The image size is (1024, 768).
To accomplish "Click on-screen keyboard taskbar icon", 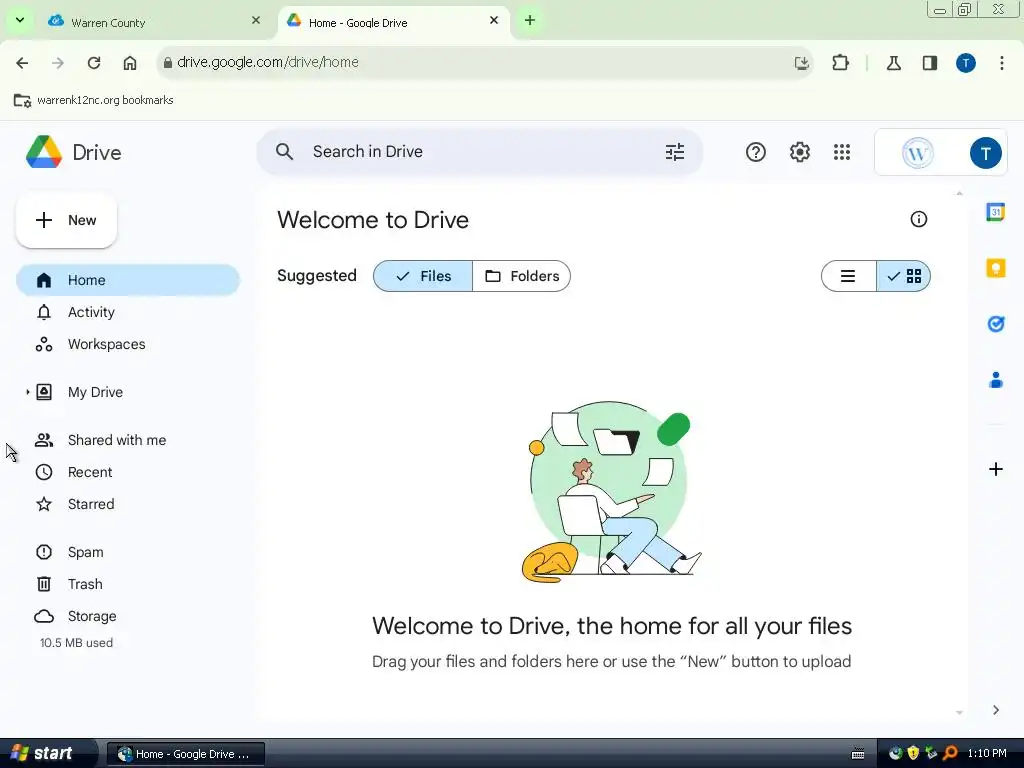I will click(858, 754).
